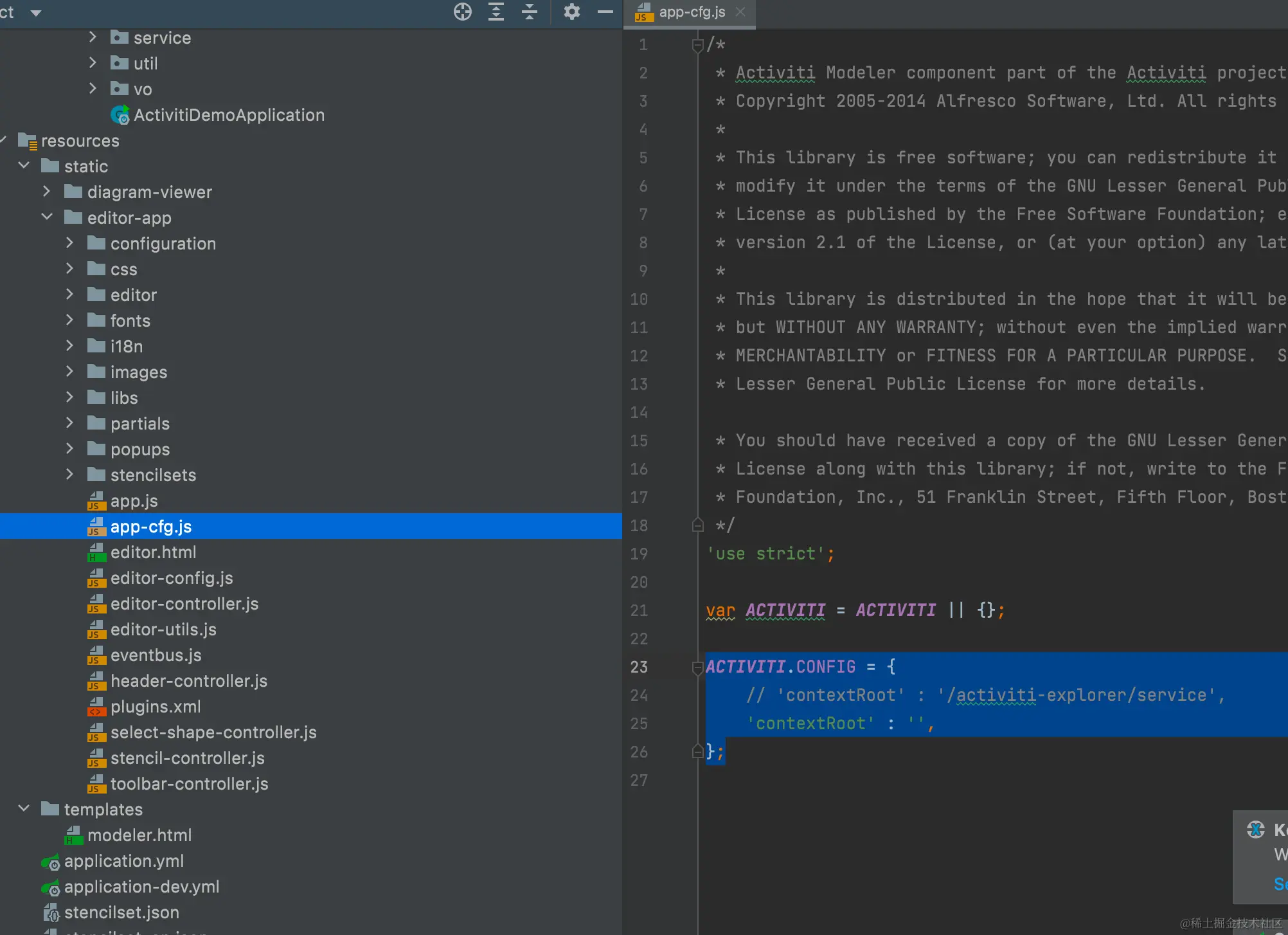Collapse the editor-app folder

click(x=47, y=217)
